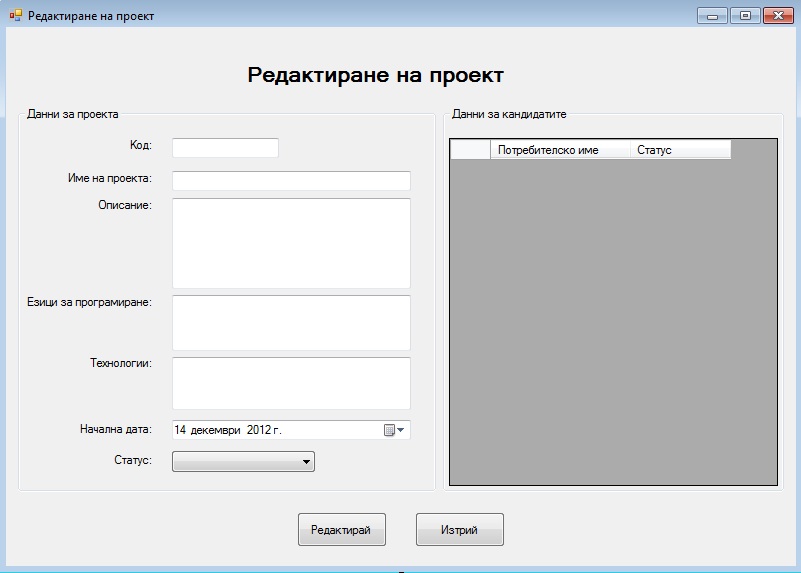Click the Данни за кандидатите group label
The height and width of the screenshot is (573, 801).
pos(509,114)
